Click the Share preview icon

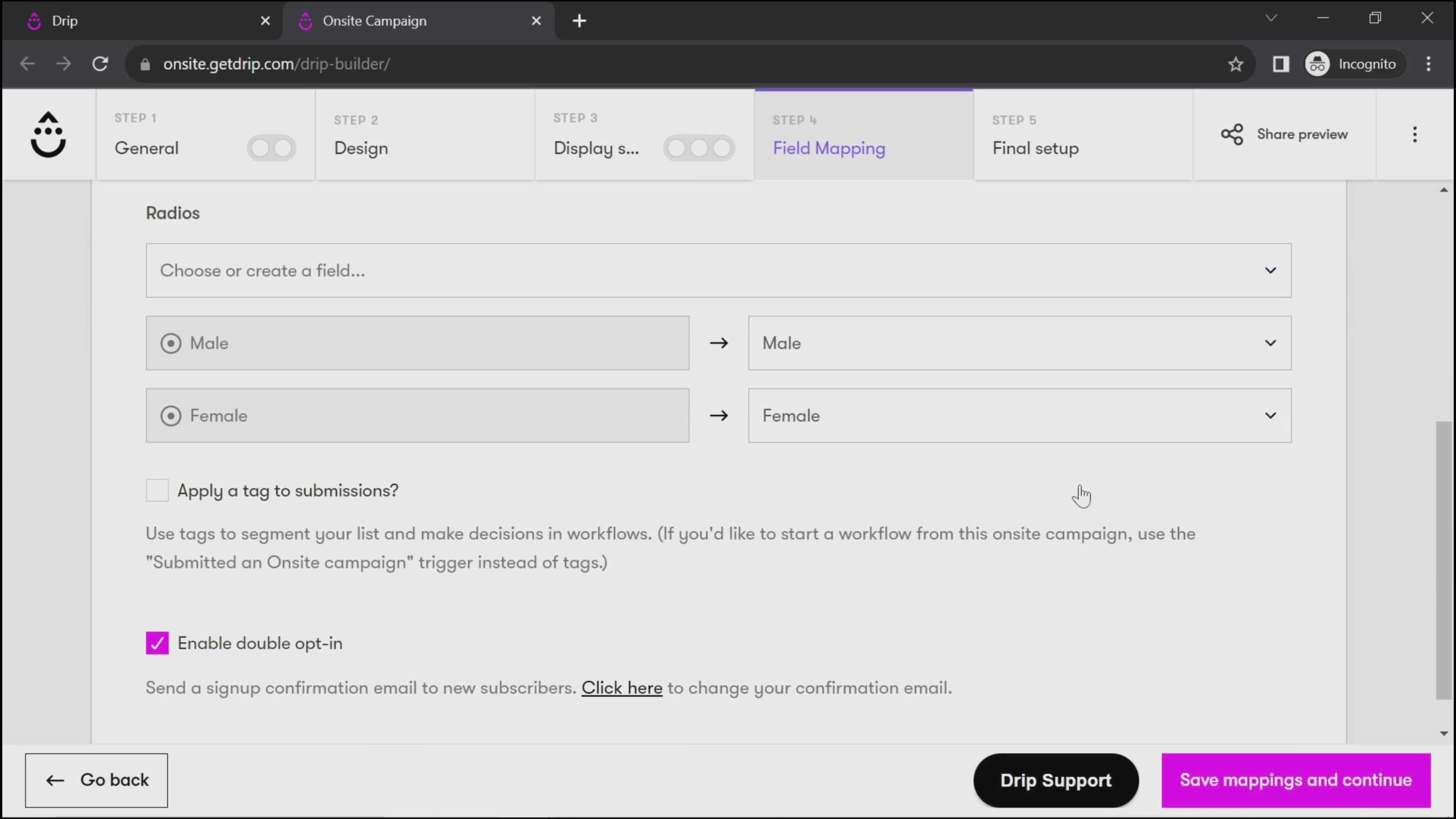pos(1232,133)
